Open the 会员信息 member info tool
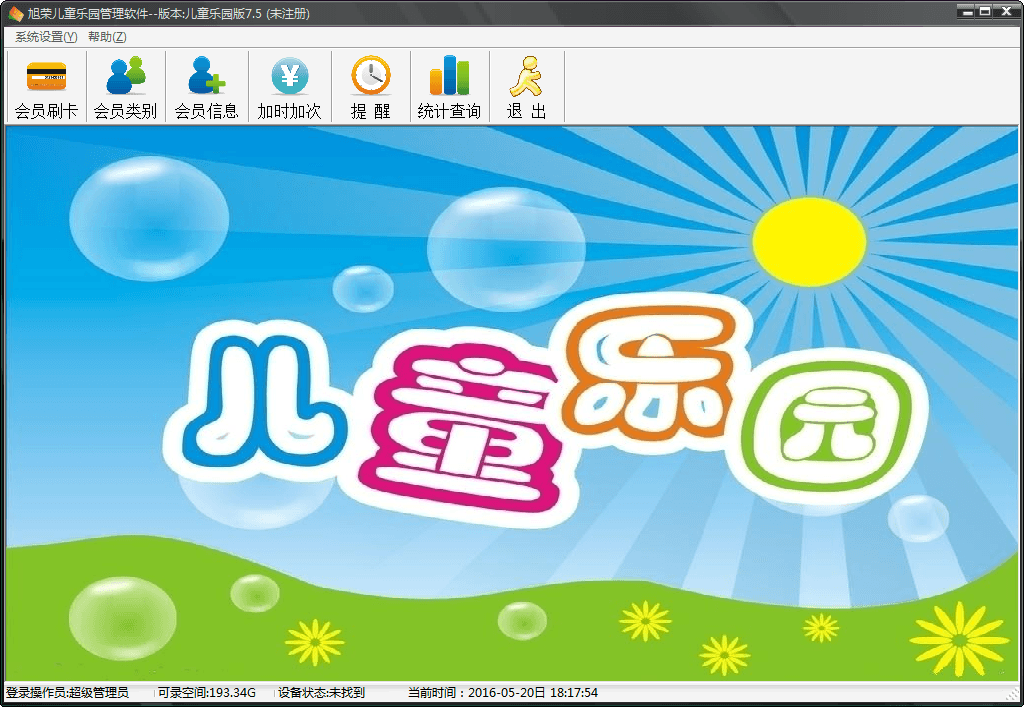1024x707 pixels. click(206, 87)
